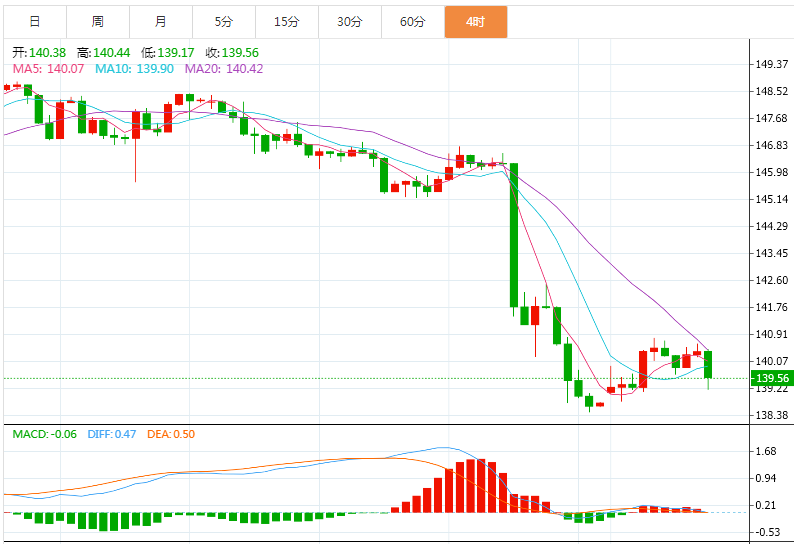Click the 1.68 MACD axis label

pyautogui.click(x=766, y=451)
